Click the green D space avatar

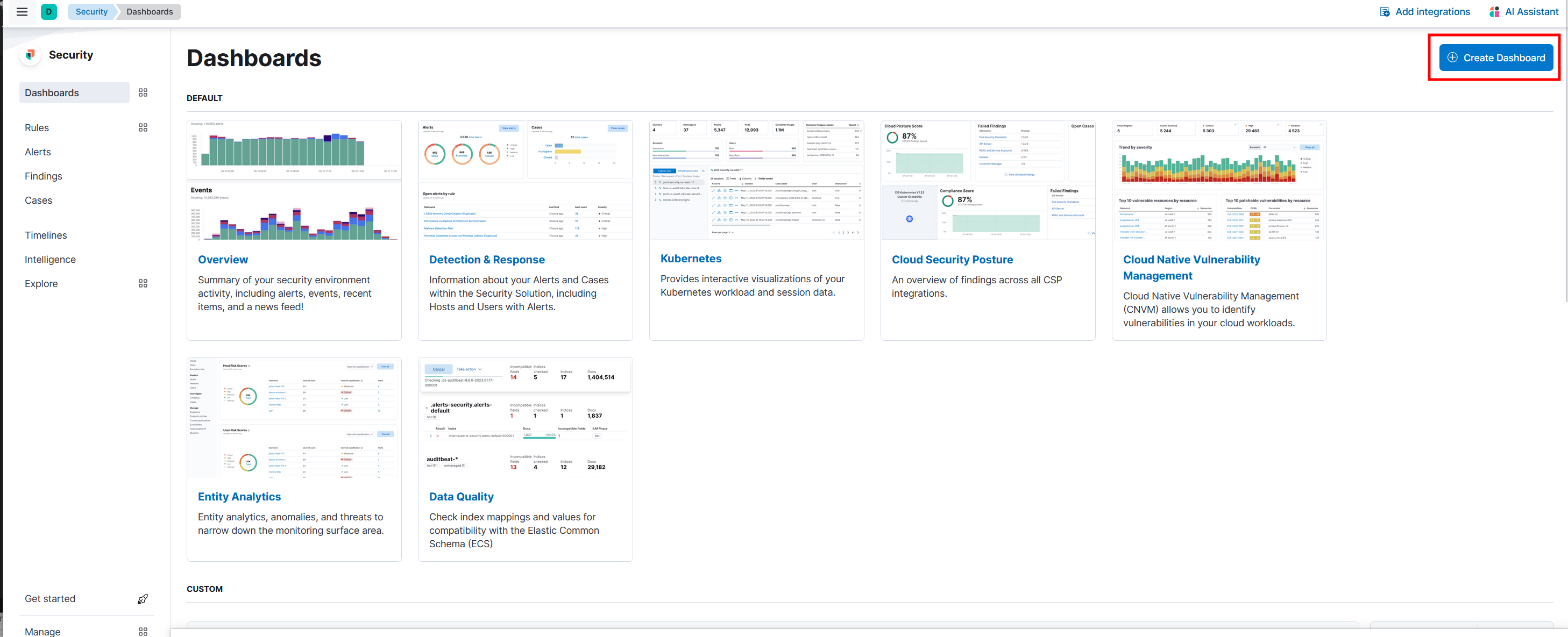pos(49,12)
